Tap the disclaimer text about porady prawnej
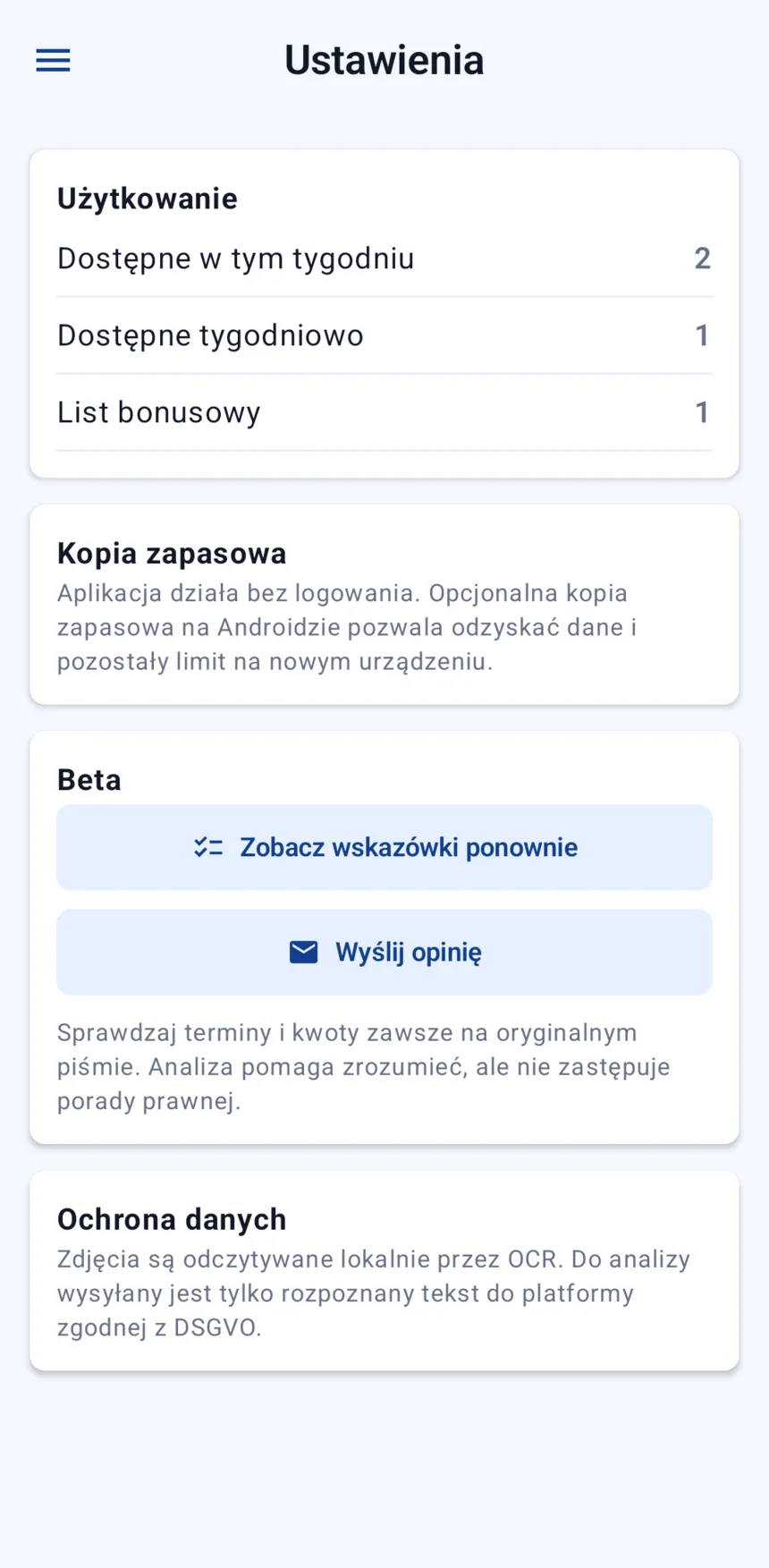The image size is (769, 1568). [364, 1066]
